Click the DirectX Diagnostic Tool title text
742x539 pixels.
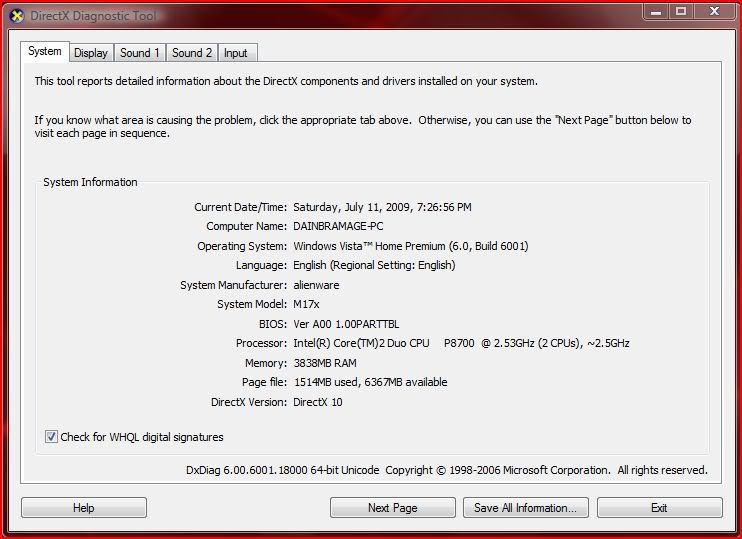(x=93, y=16)
